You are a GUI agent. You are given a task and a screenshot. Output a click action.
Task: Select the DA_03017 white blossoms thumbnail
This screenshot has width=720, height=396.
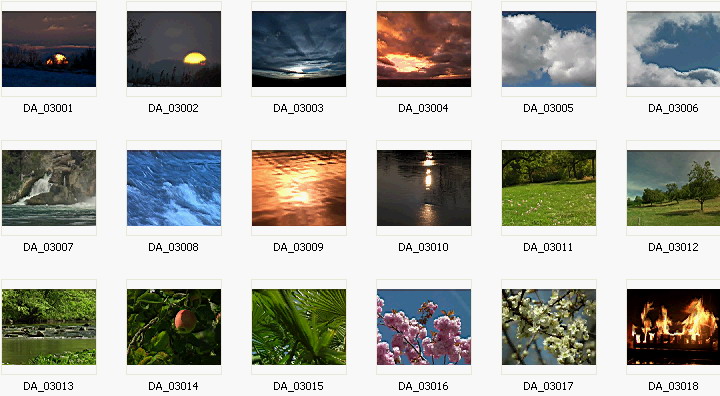click(549, 327)
